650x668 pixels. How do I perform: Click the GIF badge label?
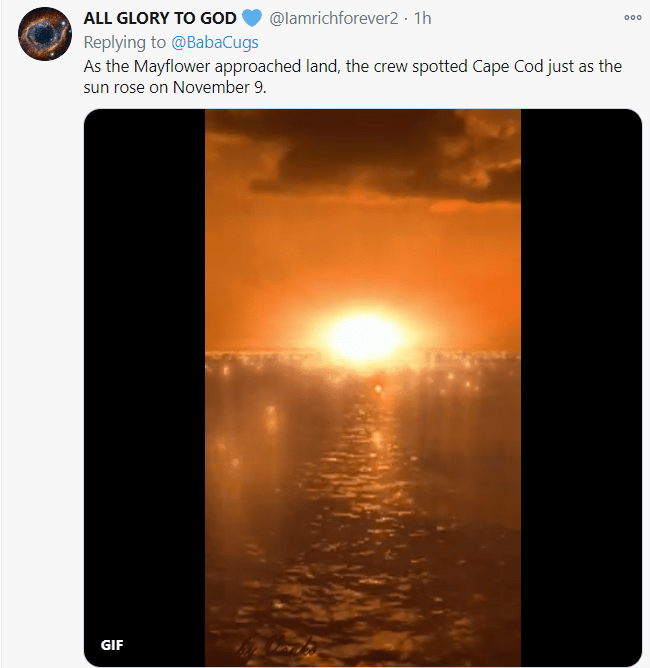[112, 644]
